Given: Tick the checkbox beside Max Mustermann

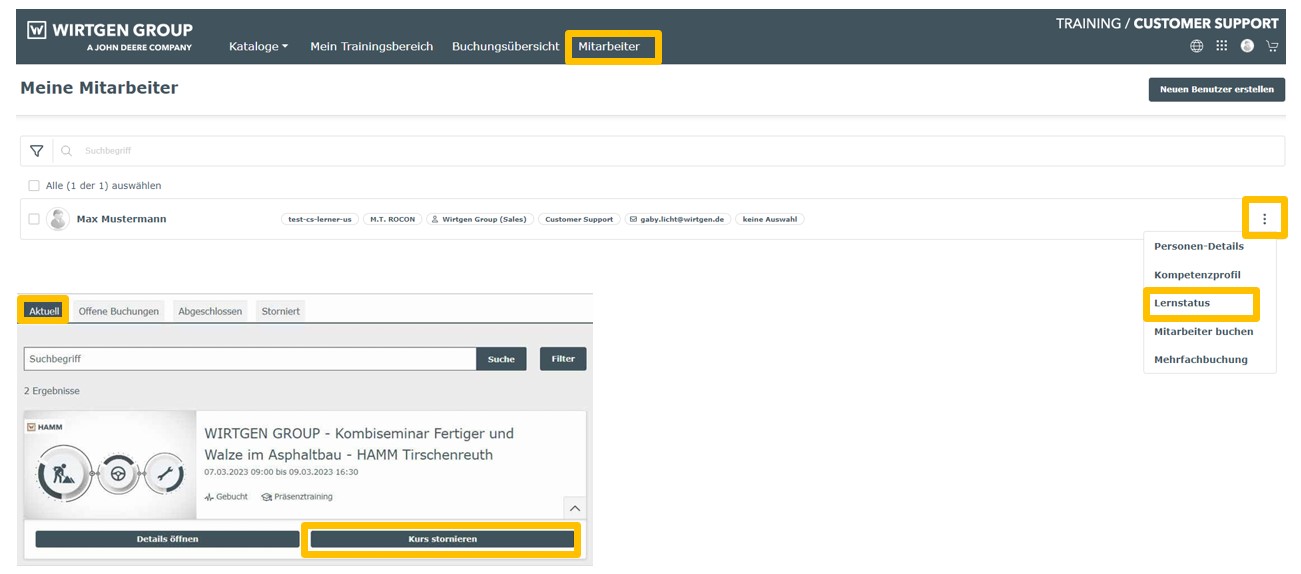Looking at the screenshot, I should [x=34, y=219].
